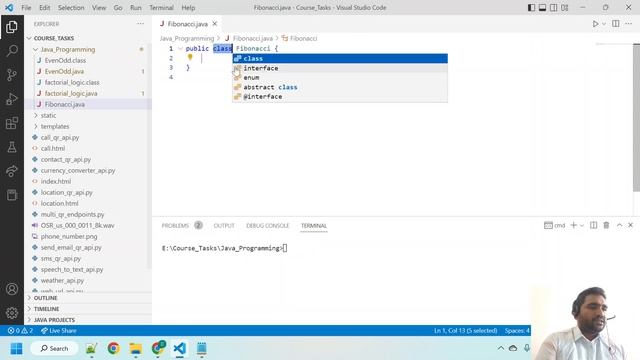640x360 pixels.
Task: Expand the TIMELINE section
Action: click(29, 309)
